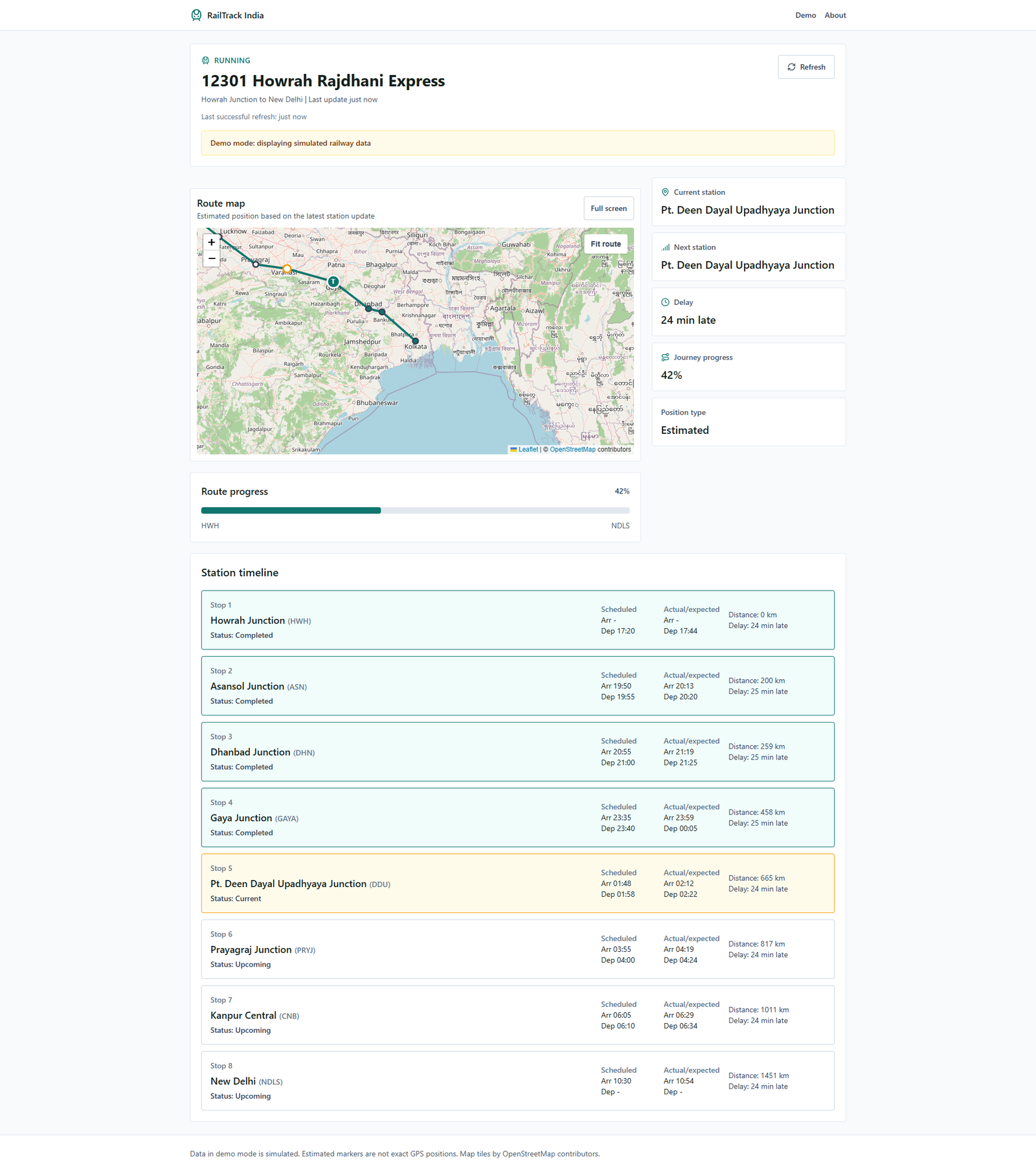Click the train position marker labeled T

[x=333, y=282]
